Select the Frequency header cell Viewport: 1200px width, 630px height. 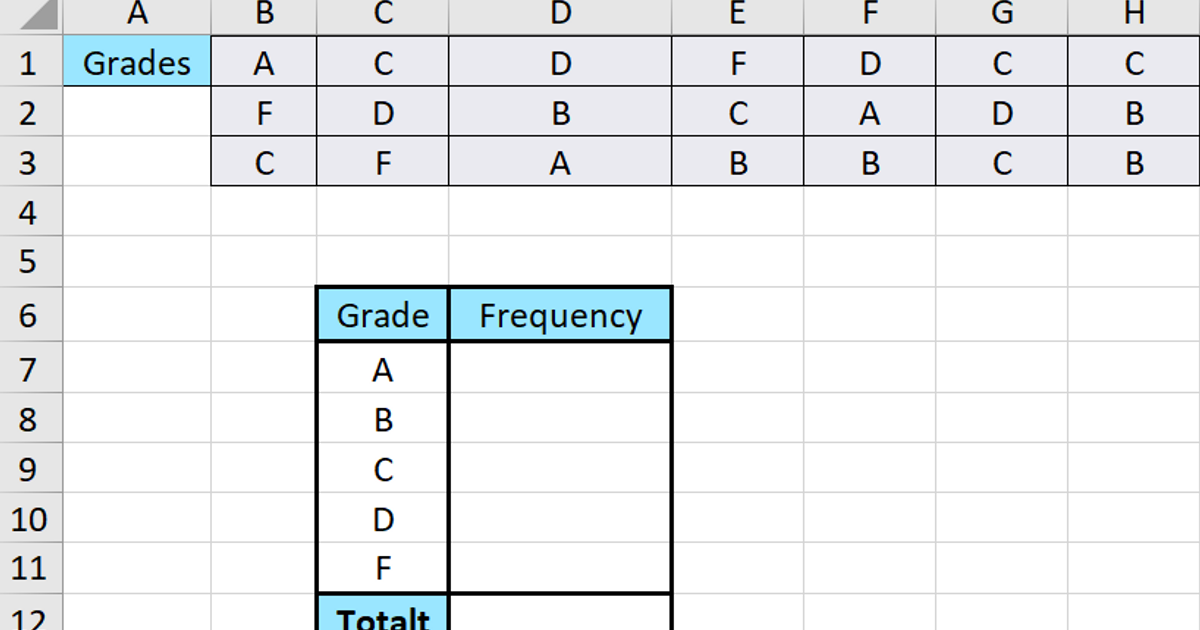560,314
